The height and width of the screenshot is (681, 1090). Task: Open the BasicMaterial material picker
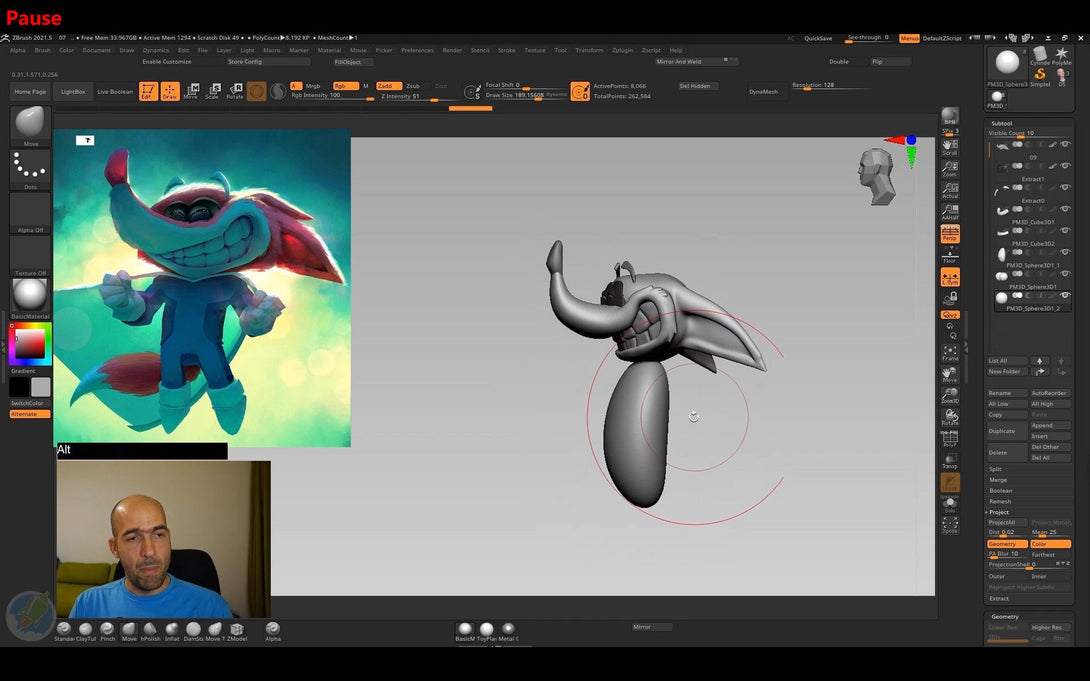(31, 297)
